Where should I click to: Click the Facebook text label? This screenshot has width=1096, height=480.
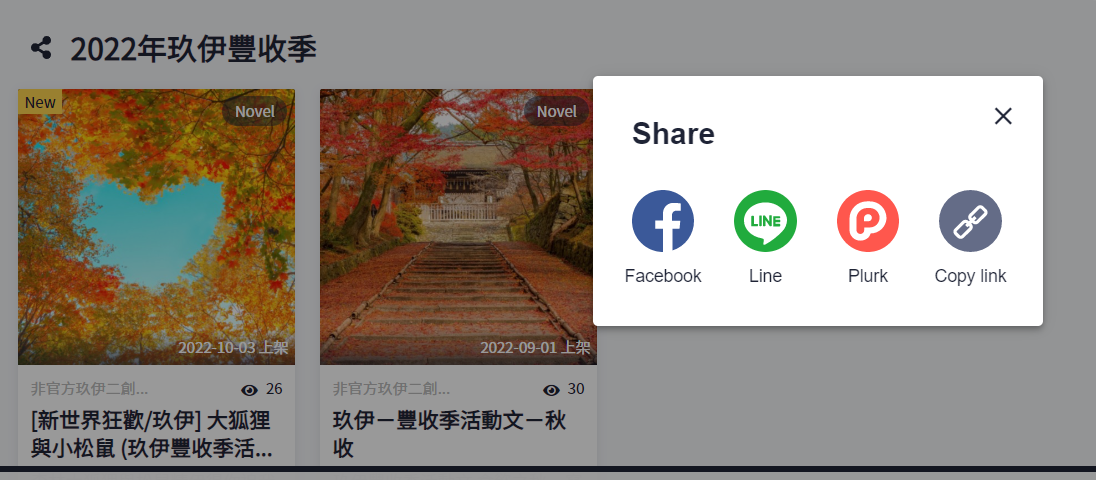663,276
